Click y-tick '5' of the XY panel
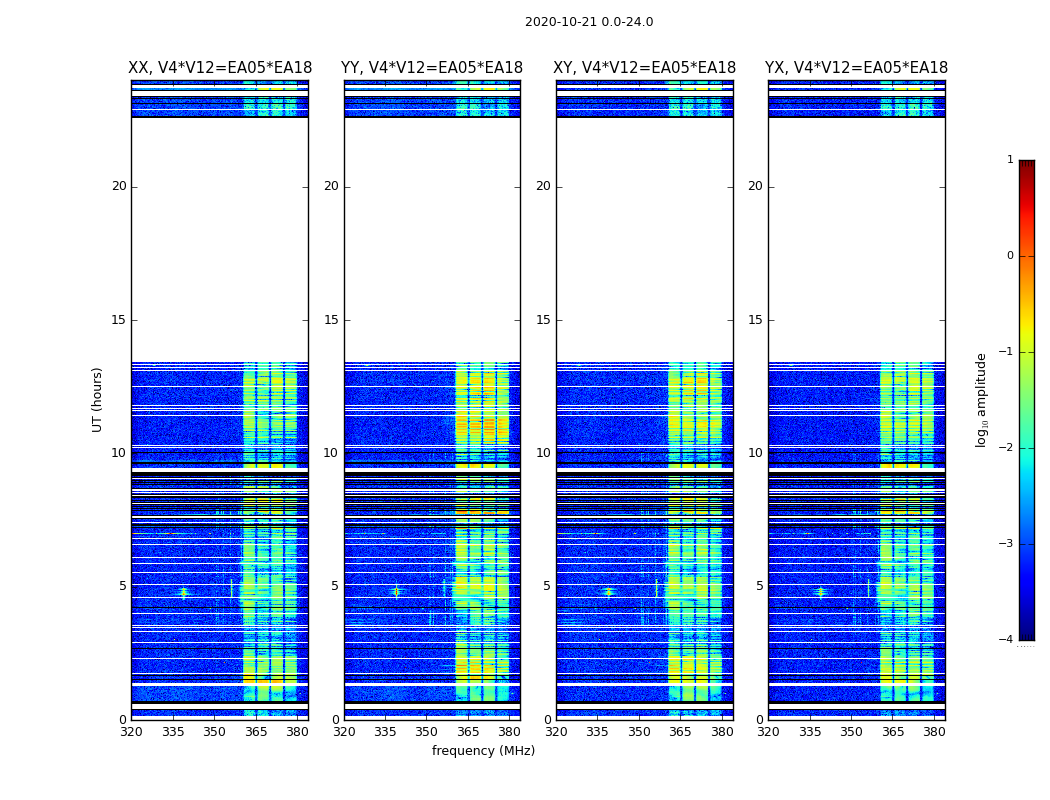1050x800 pixels. [547, 586]
